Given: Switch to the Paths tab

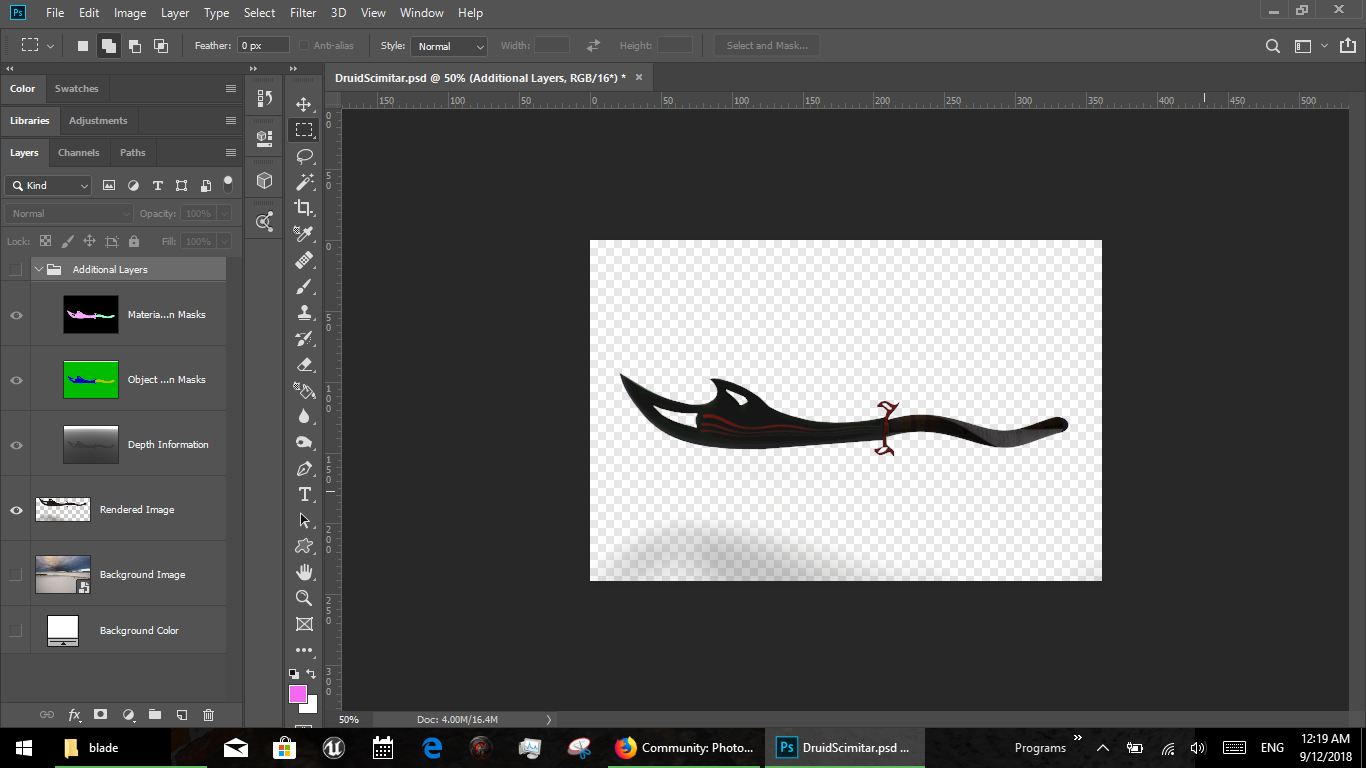Looking at the screenshot, I should coord(133,153).
